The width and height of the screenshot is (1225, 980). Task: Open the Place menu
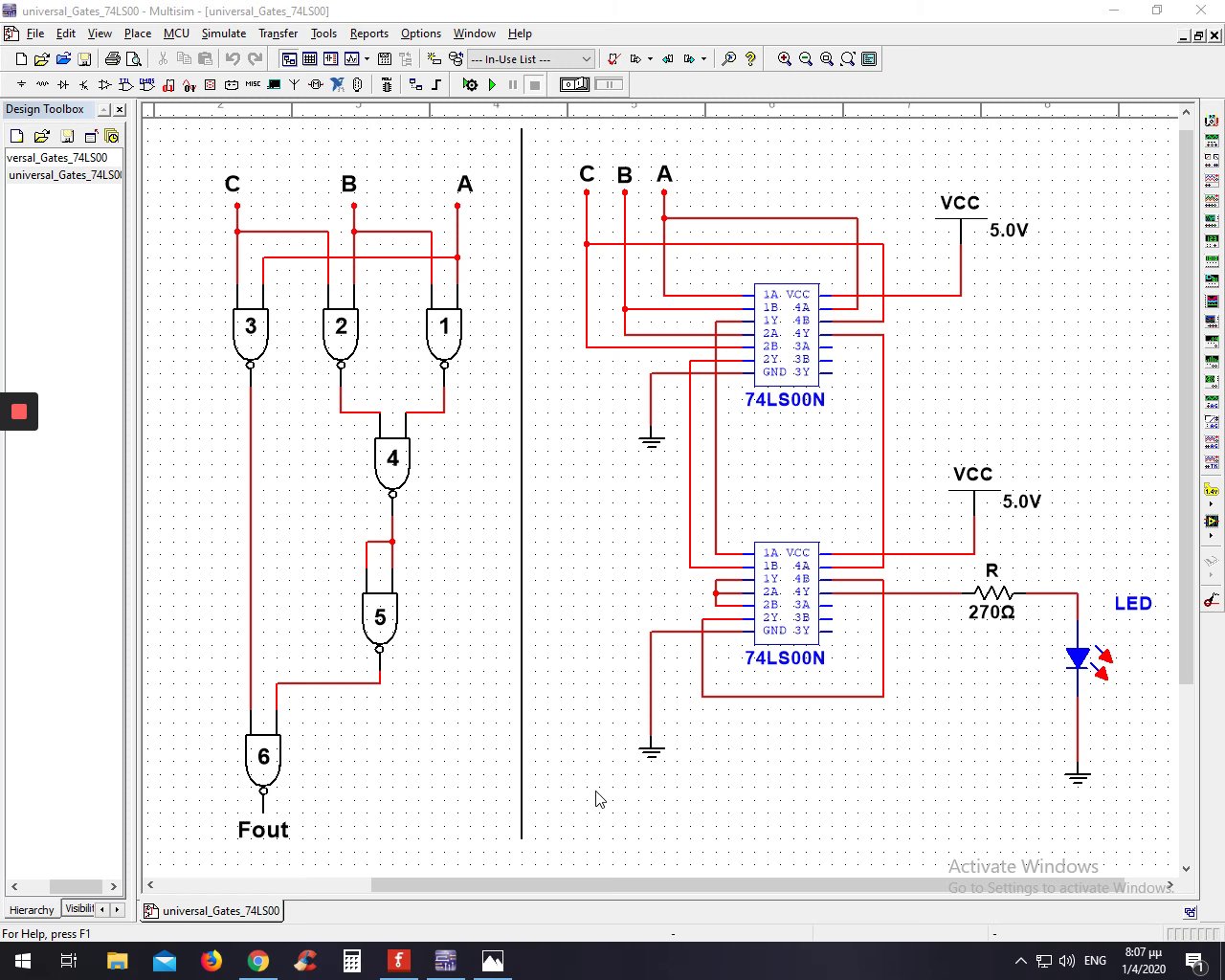pyautogui.click(x=138, y=33)
